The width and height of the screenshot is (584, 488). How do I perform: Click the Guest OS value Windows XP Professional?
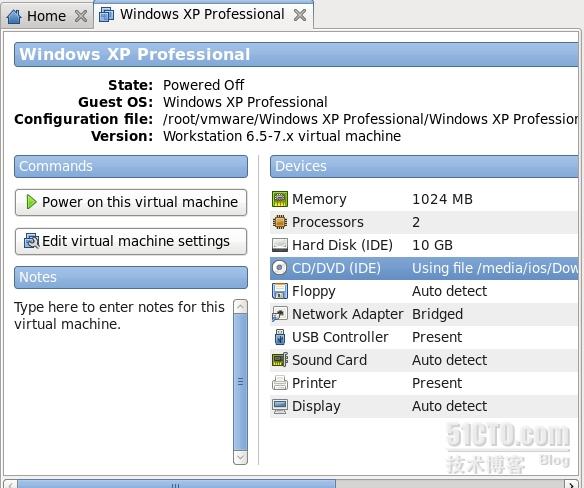245,102
